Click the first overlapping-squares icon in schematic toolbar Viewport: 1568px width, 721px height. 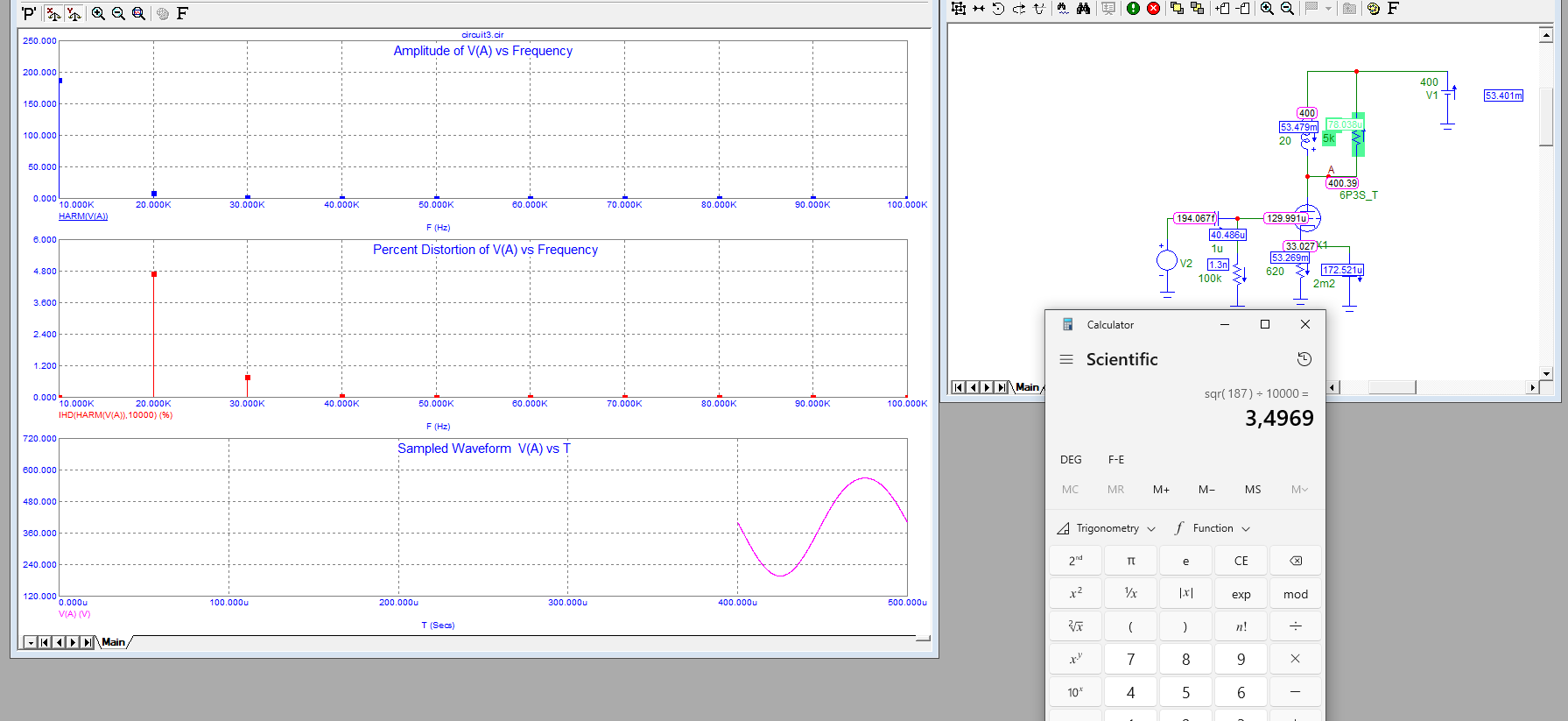click(1177, 8)
